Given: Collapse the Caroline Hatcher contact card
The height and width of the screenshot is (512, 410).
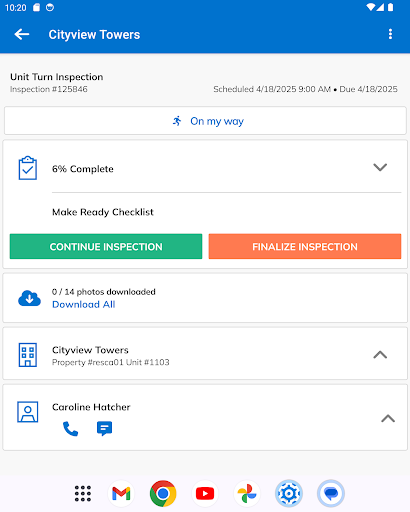Looking at the screenshot, I should coord(388,418).
